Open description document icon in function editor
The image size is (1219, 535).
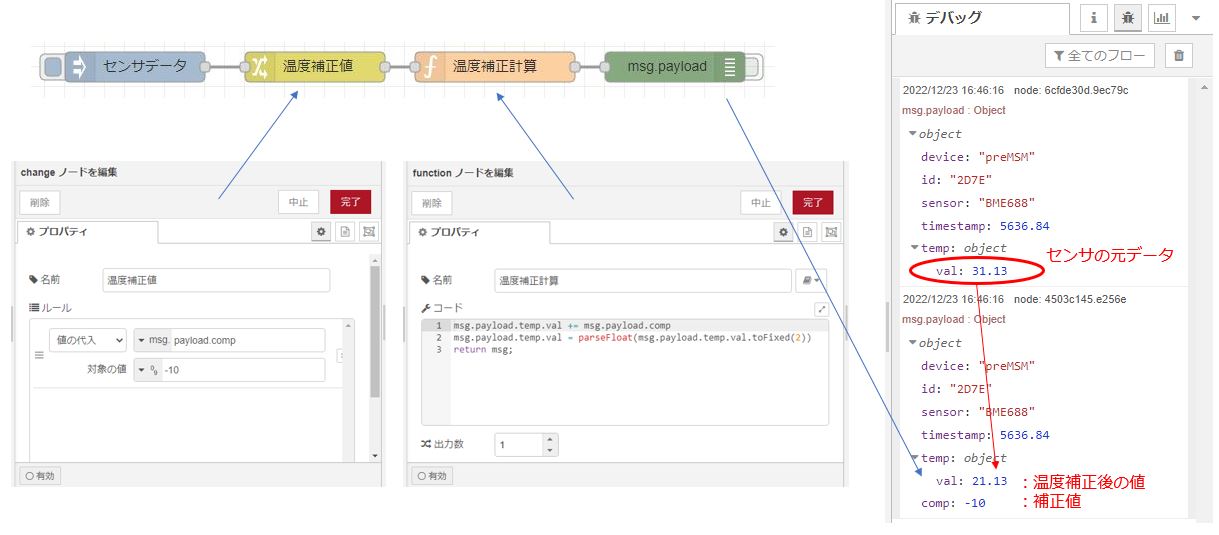(x=806, y=232)
